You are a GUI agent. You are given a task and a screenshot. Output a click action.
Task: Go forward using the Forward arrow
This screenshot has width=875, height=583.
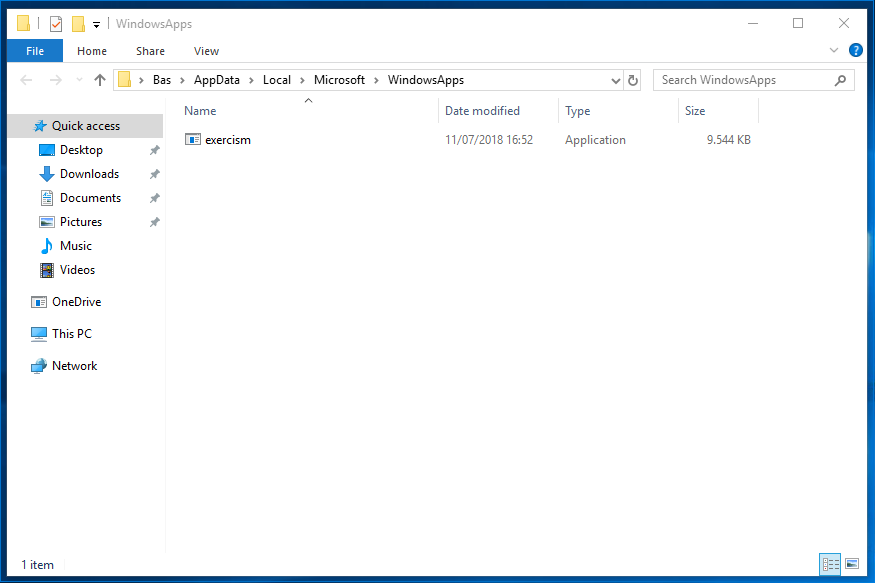click(x=55, y=80)
